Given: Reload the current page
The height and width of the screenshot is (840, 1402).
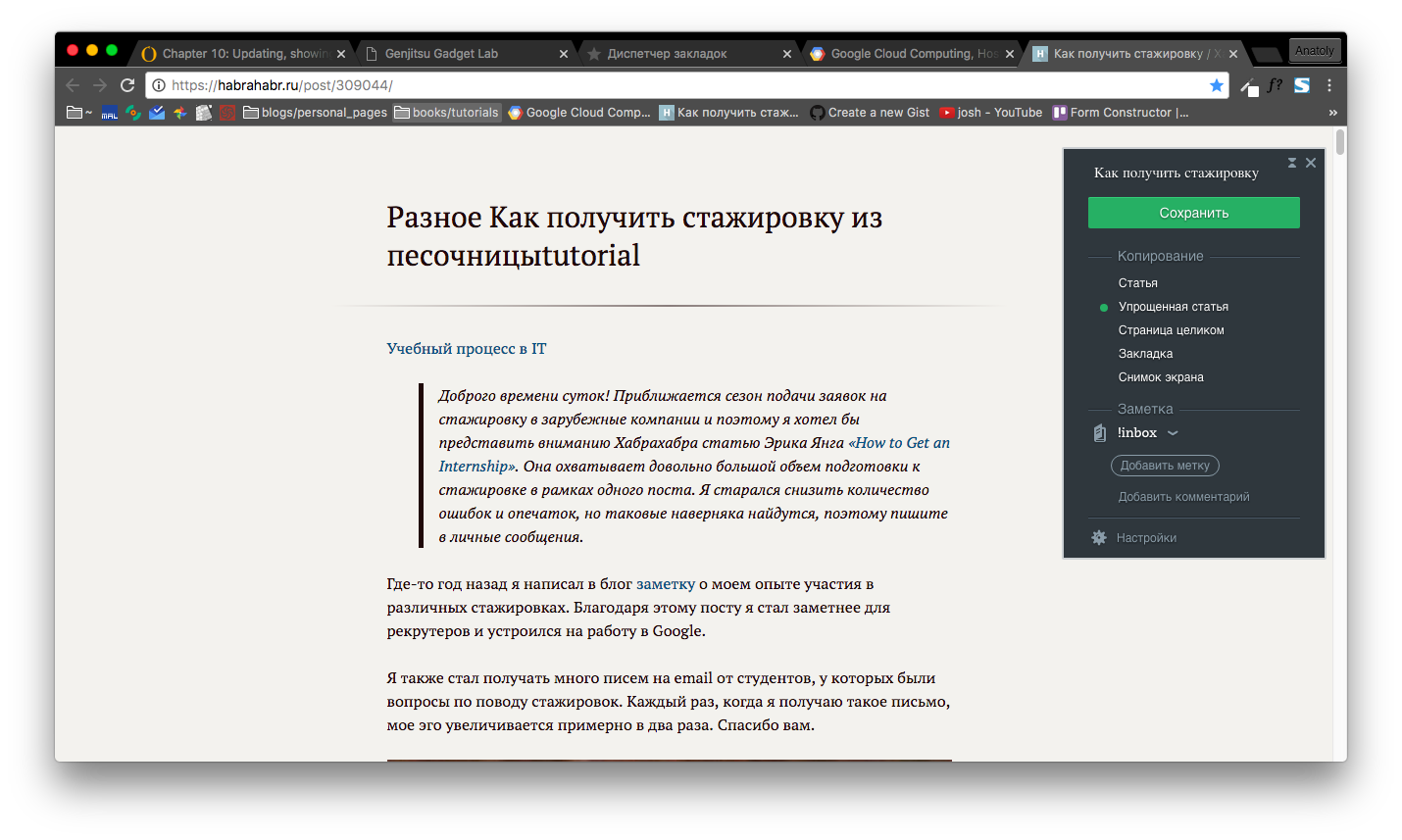Looking at the screenshot, I should click(127, 85).
